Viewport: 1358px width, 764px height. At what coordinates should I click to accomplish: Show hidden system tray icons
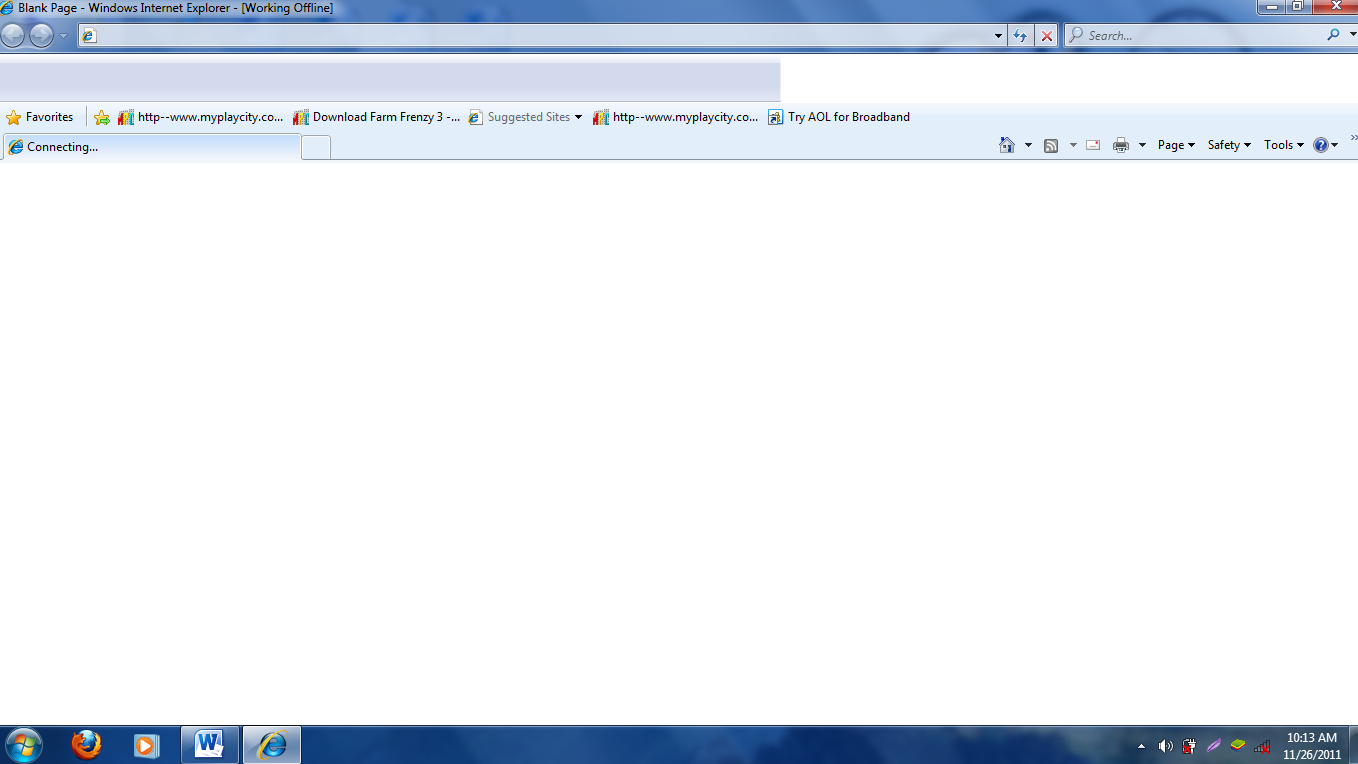tap(1142, 746)
